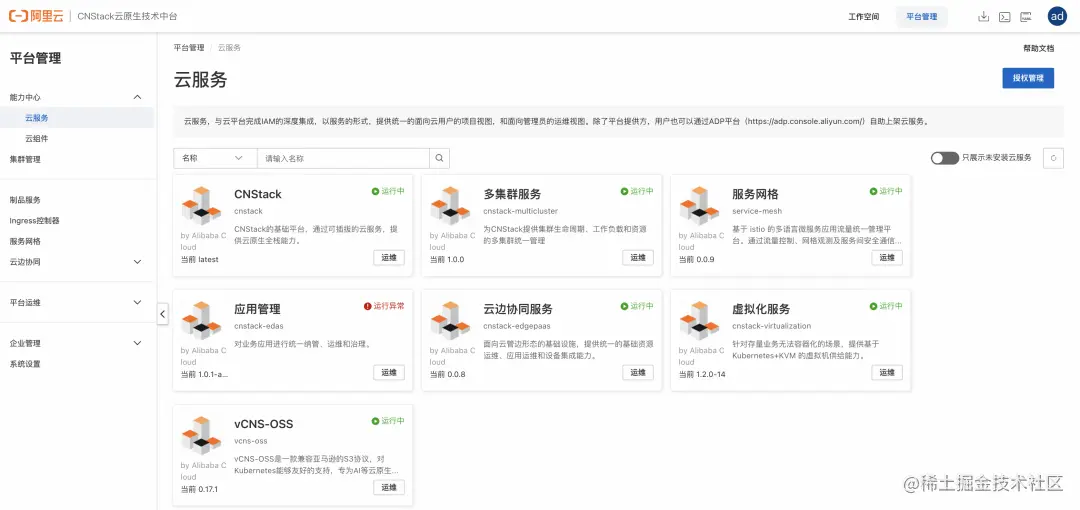Viewport: 1080px width, 510px height.
Task: Expand the 平台运维 sidebar section
Action: 137,303
